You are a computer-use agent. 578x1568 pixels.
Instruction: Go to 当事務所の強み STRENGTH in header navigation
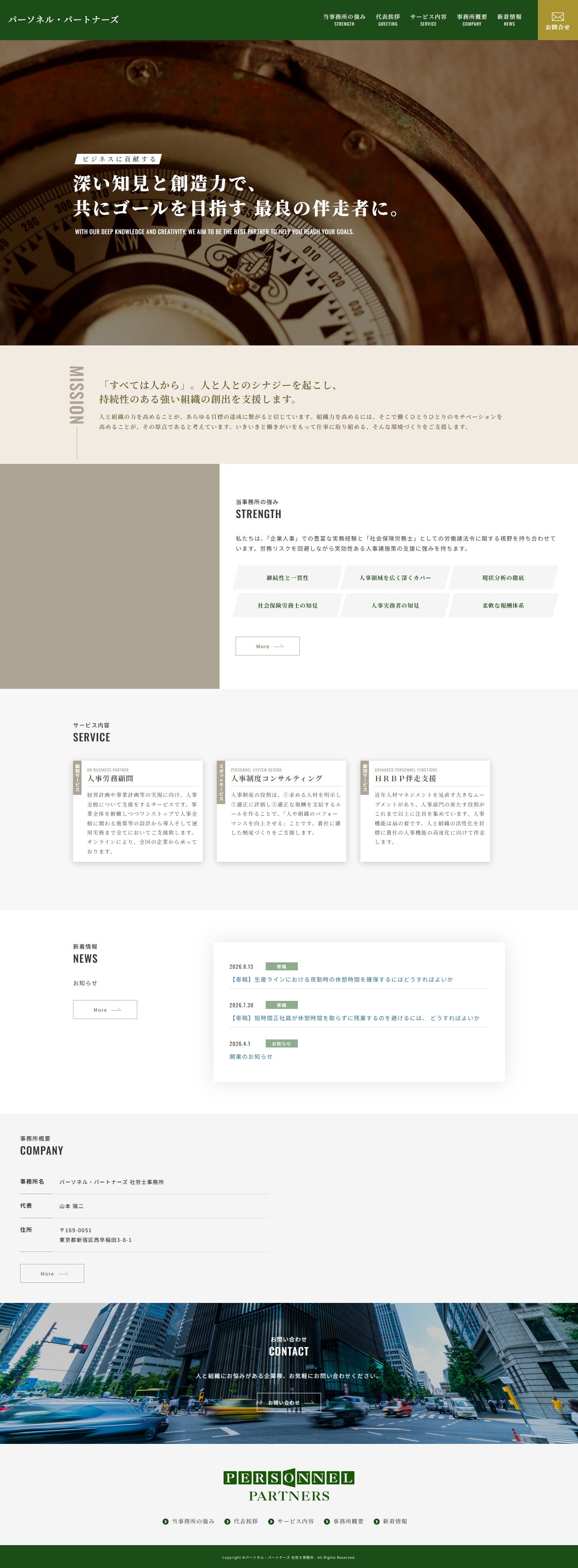pyautogui.click(x=344, y=20)
